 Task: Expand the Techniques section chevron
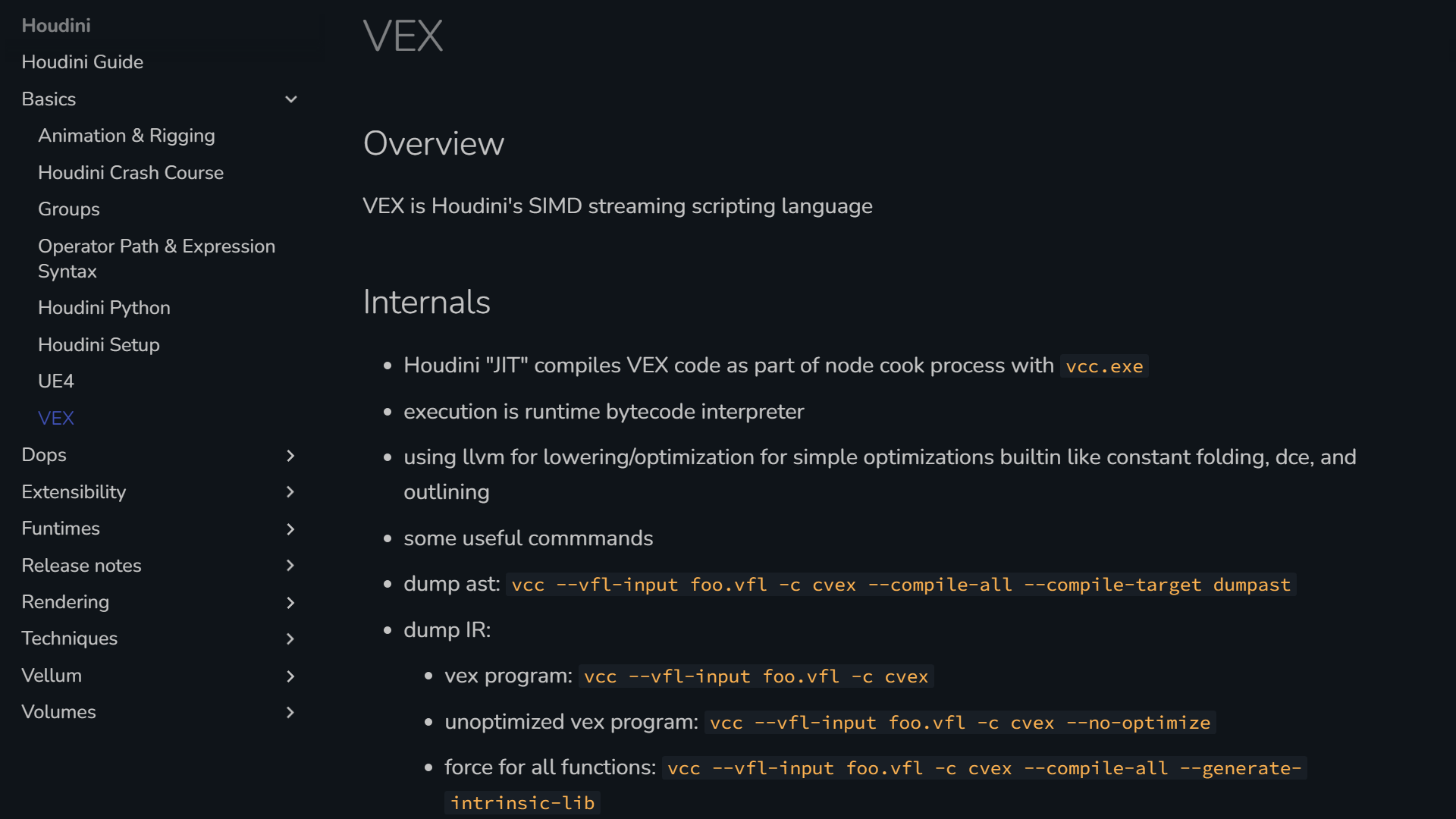click(290, 639)
